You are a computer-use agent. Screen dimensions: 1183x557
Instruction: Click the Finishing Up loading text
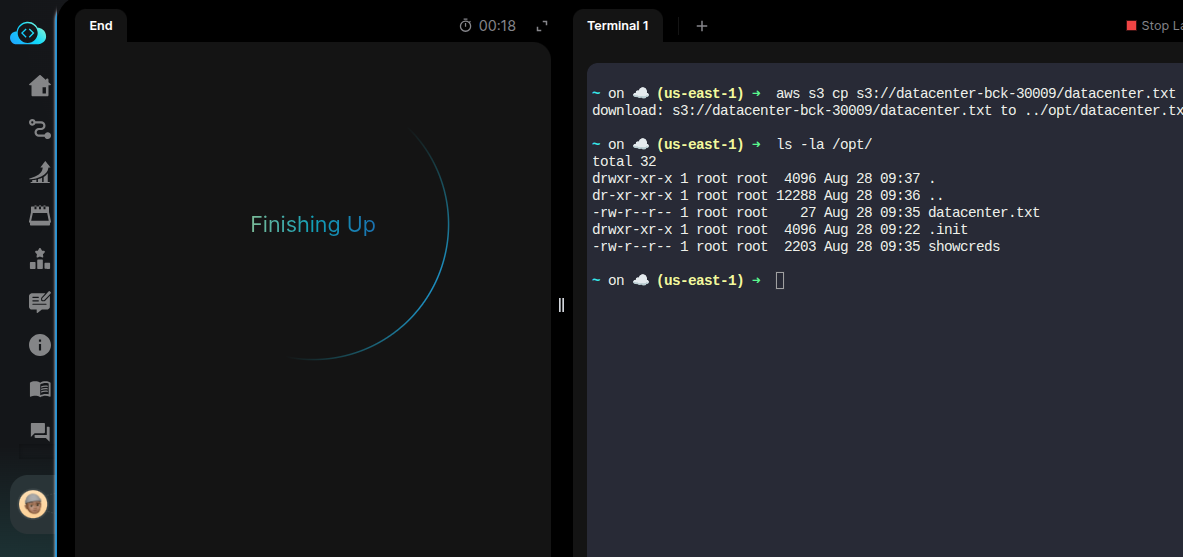pos(312,224)
